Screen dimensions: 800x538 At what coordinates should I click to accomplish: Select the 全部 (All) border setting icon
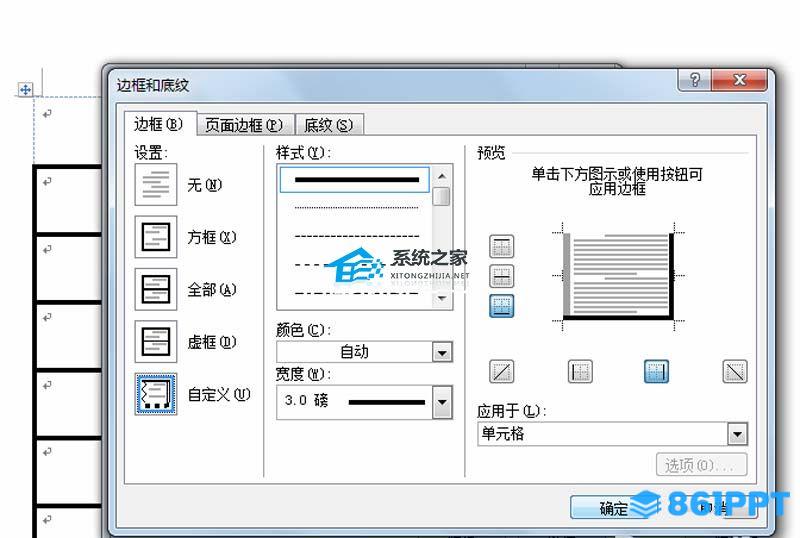click(x=156, y=289)
